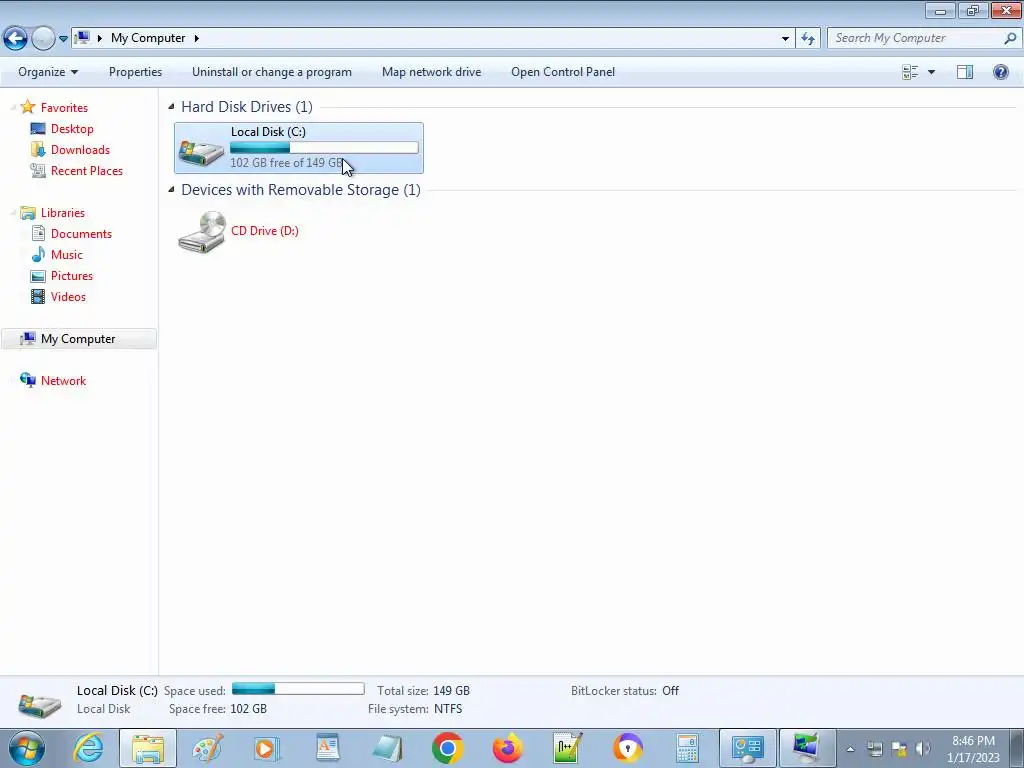Click the network tray icon
Viewport: 1024px width, 768px height.
click(x=875, y=749)
